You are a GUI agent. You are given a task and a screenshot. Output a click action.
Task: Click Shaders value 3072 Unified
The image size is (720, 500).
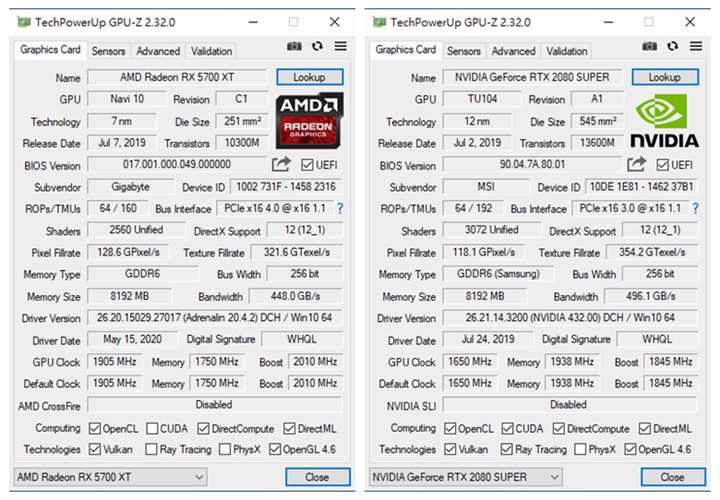[x=492, y=230]
